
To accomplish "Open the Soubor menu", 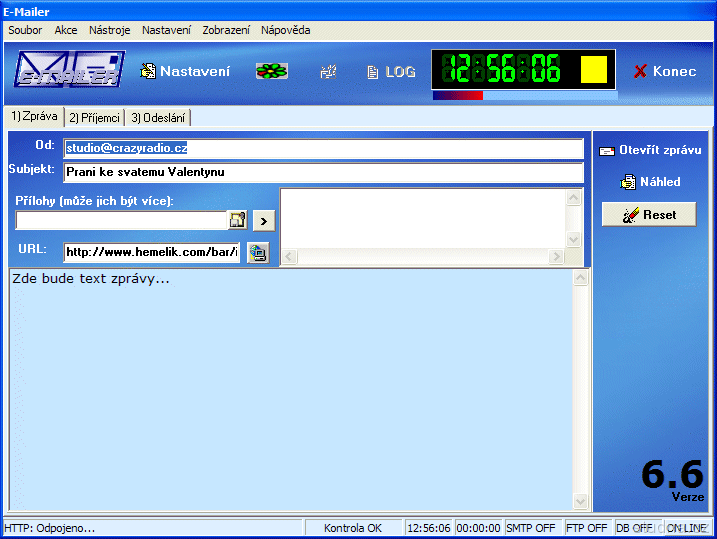I will click(x=25, y=30).
